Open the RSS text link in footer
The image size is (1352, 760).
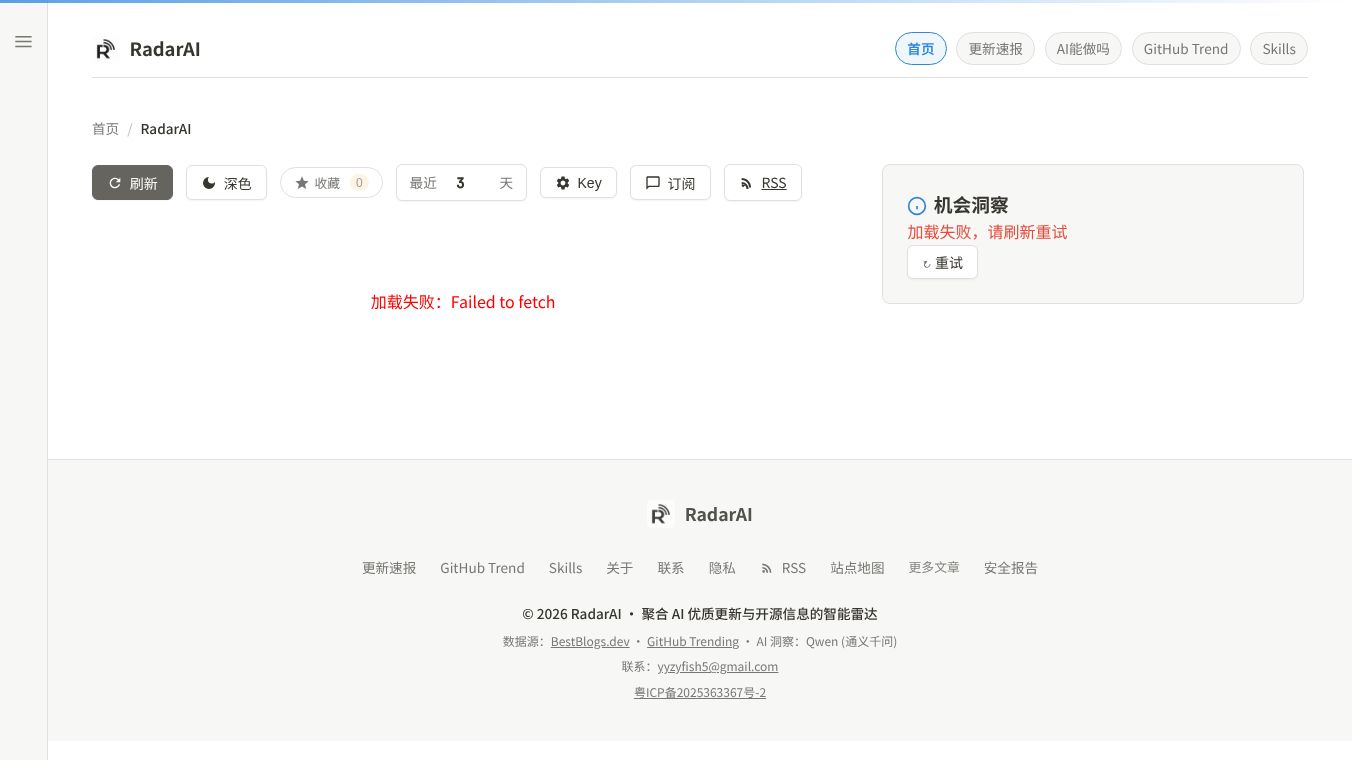(x=794, y=568)
